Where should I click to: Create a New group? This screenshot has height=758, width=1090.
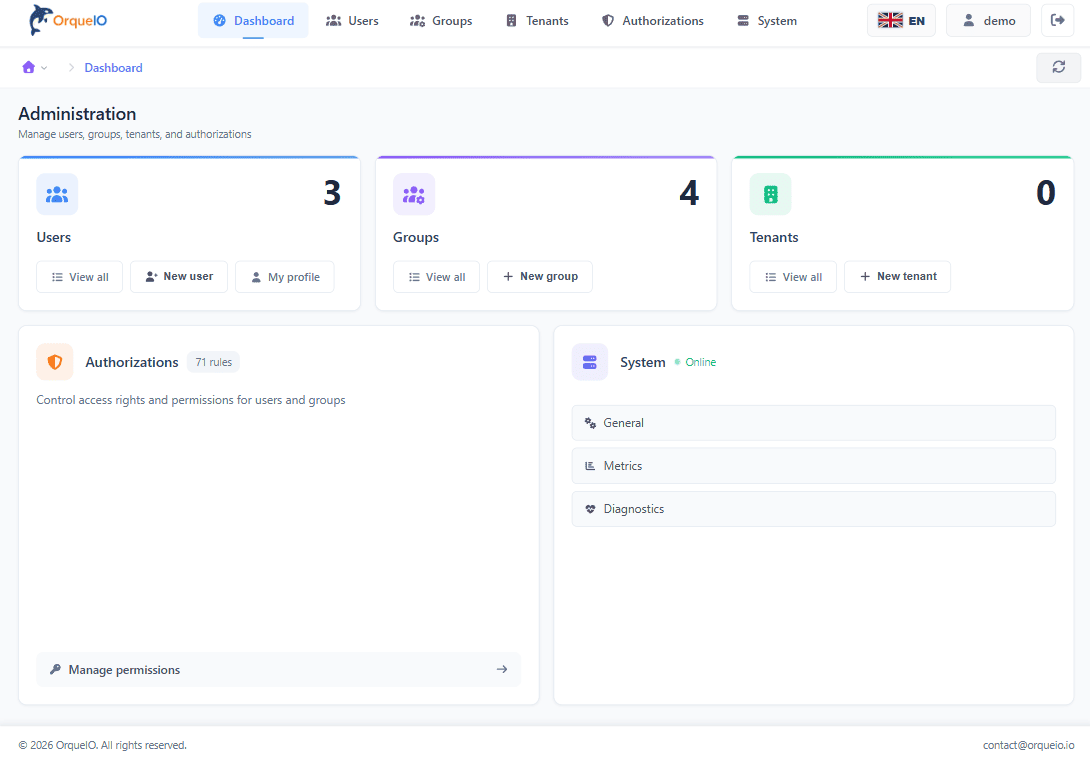tap(539, 277)
